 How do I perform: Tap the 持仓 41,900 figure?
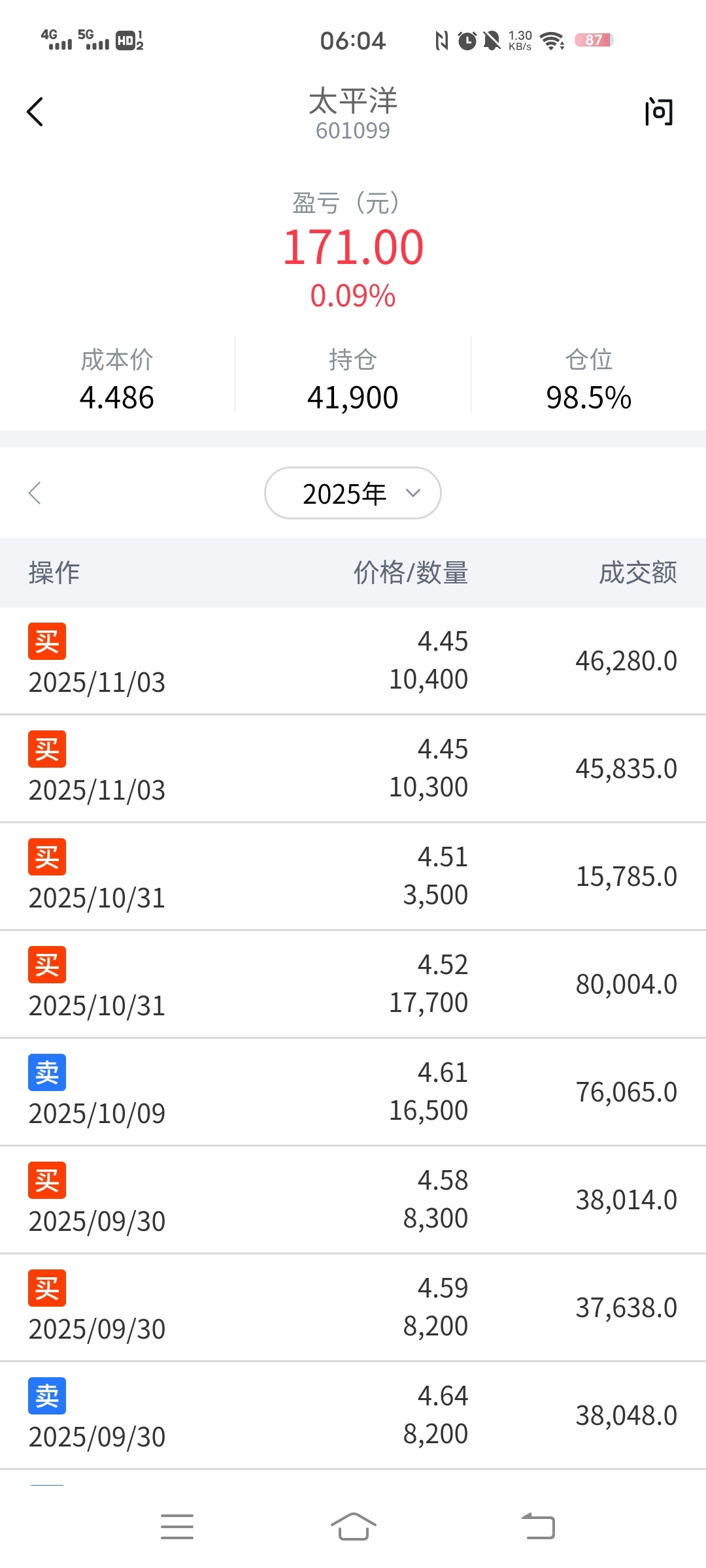pos(353,397)
